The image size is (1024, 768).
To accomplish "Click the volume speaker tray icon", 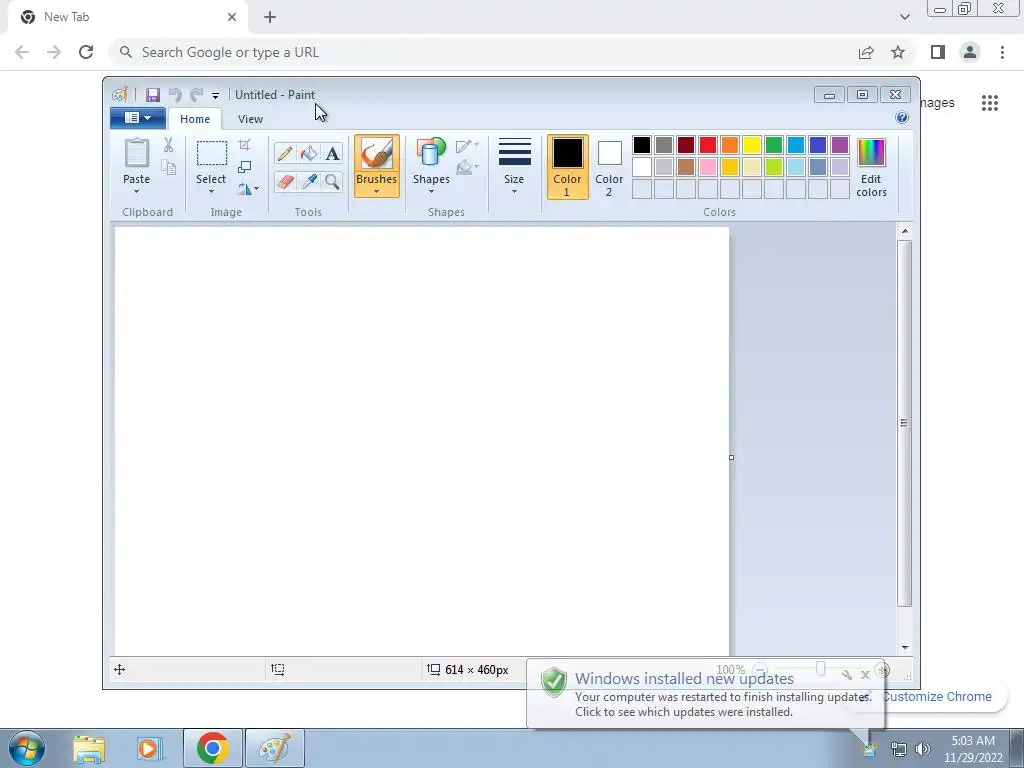I will 923,749.
